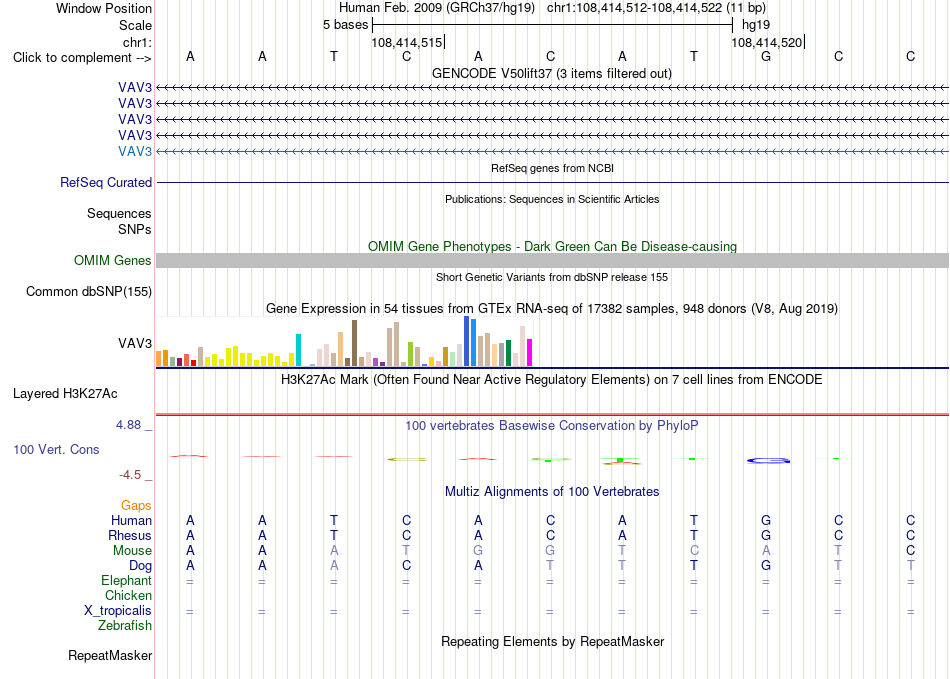Screen dimensions: 950x679
Task: Click 'Human Feb. 2009 (GRCh37/hg19)' text
Action: click(437, 8)
